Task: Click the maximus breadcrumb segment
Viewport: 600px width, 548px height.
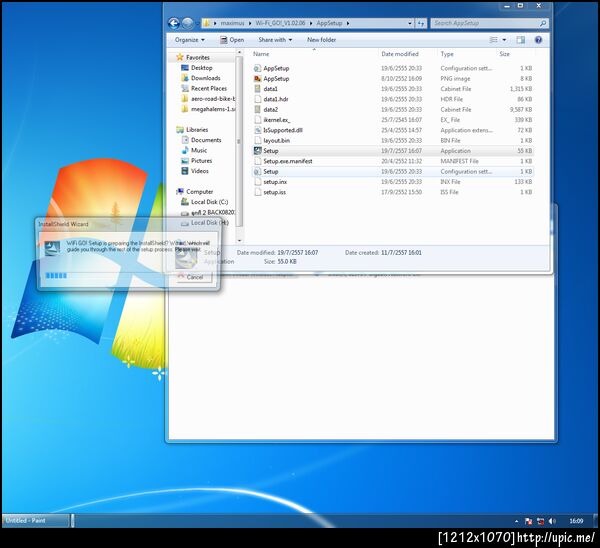Action: click(x=232, y=23)
